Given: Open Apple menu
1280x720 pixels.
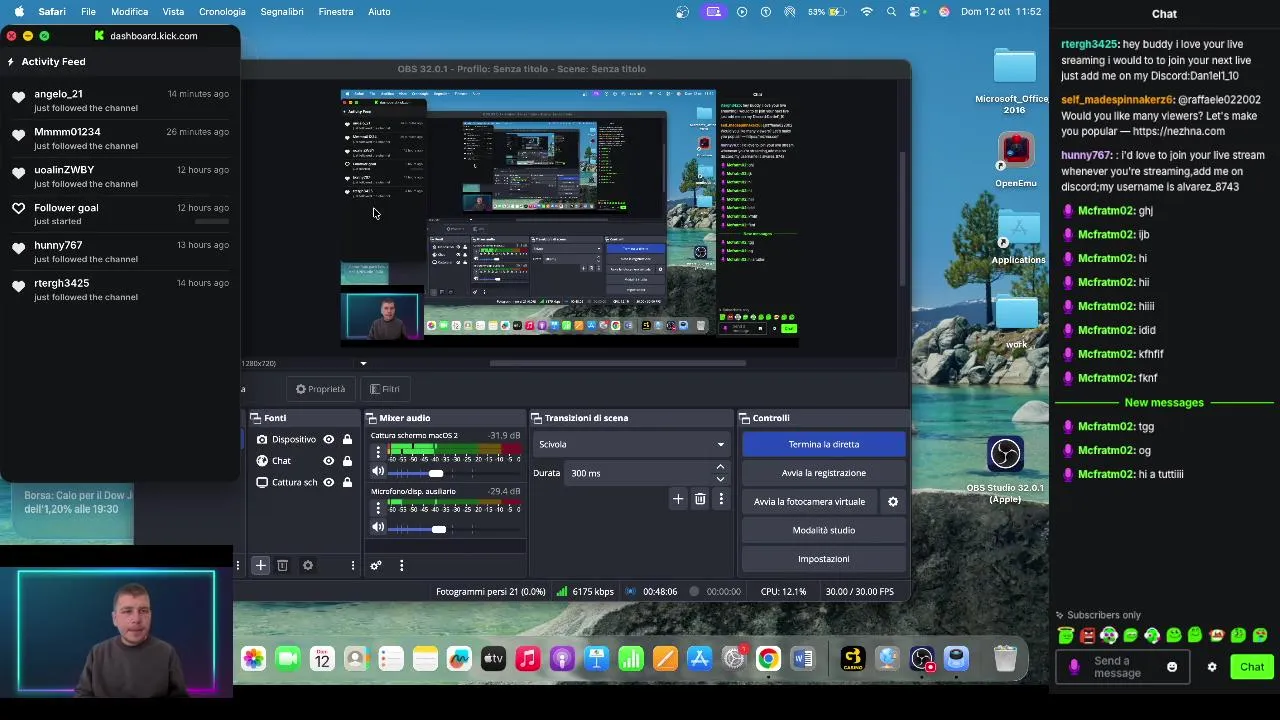Looking at the screenshot, I should pos(18,12).
